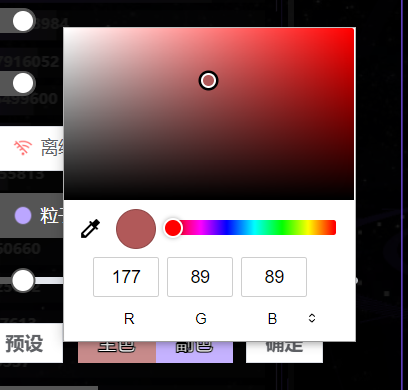The width and height of the screenshot is (408, 390).
Task: Click the current color preview circle
Action: (136, 229)
